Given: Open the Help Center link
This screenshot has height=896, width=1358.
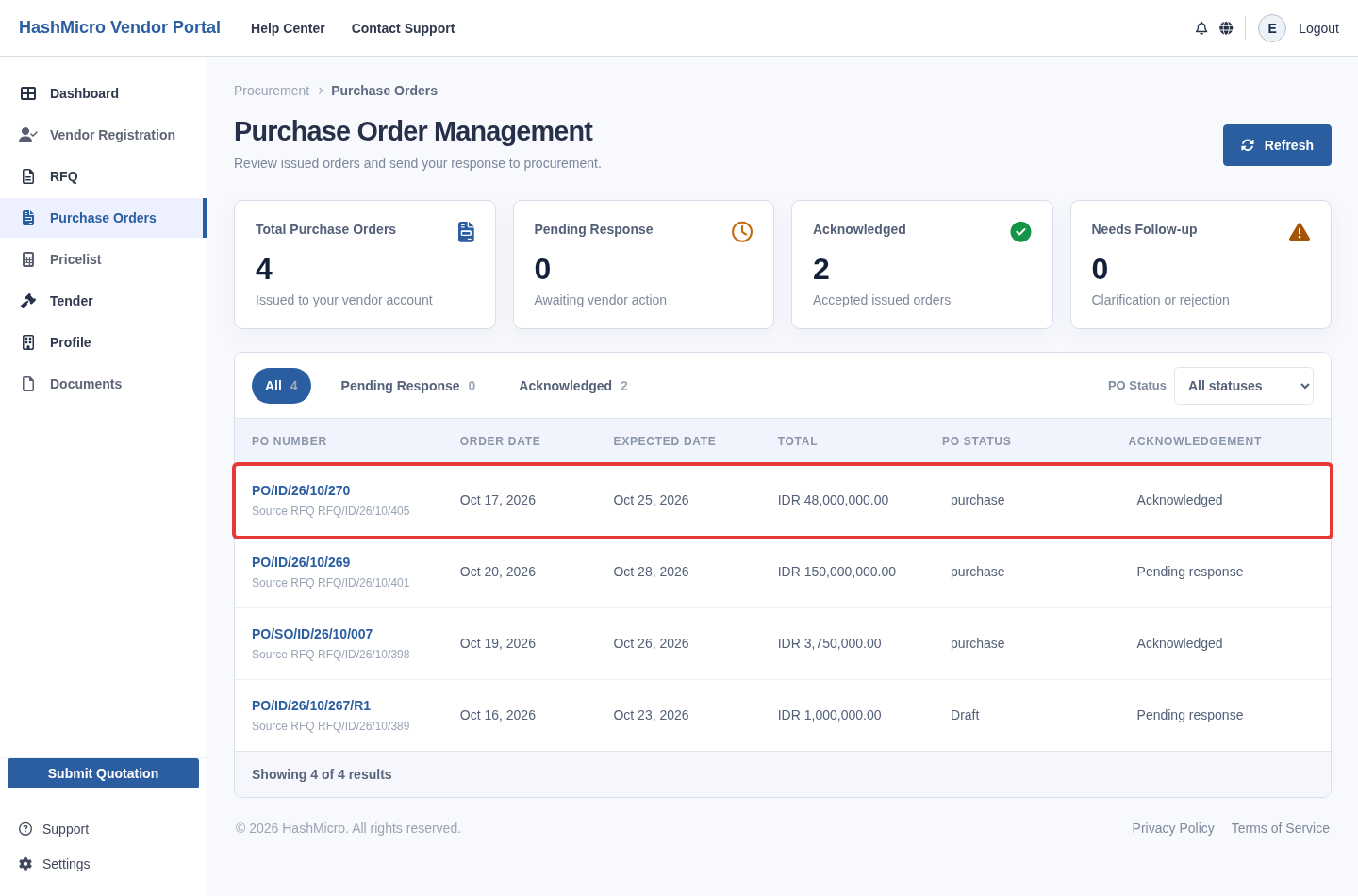Looking at the screenshot, I should coord(288,28).
